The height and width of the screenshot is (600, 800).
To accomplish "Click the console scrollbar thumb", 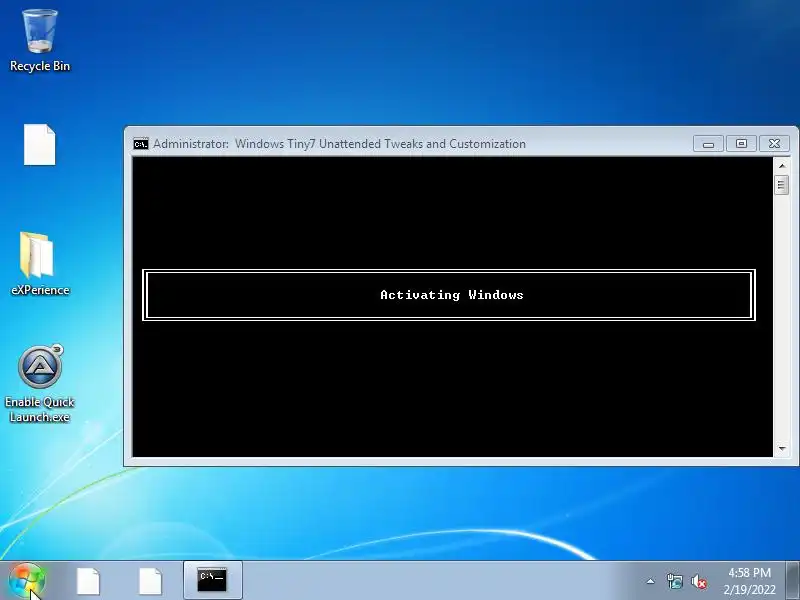I will 782,184.
